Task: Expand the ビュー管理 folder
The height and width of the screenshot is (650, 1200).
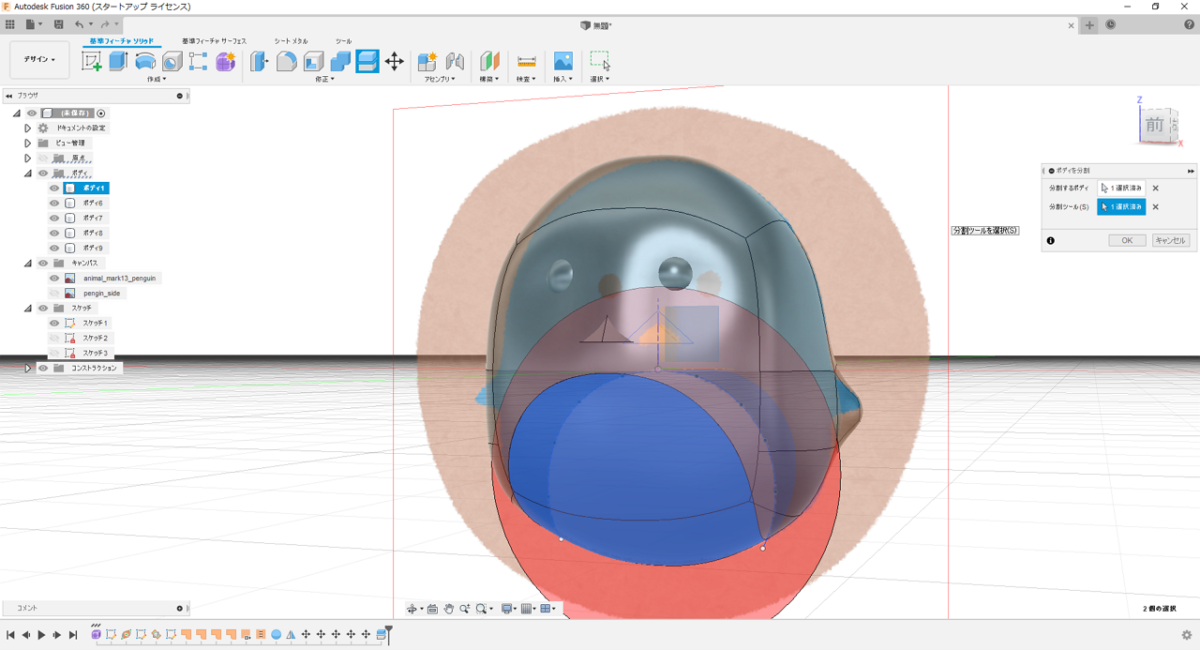Action: (x=28, y=143)
